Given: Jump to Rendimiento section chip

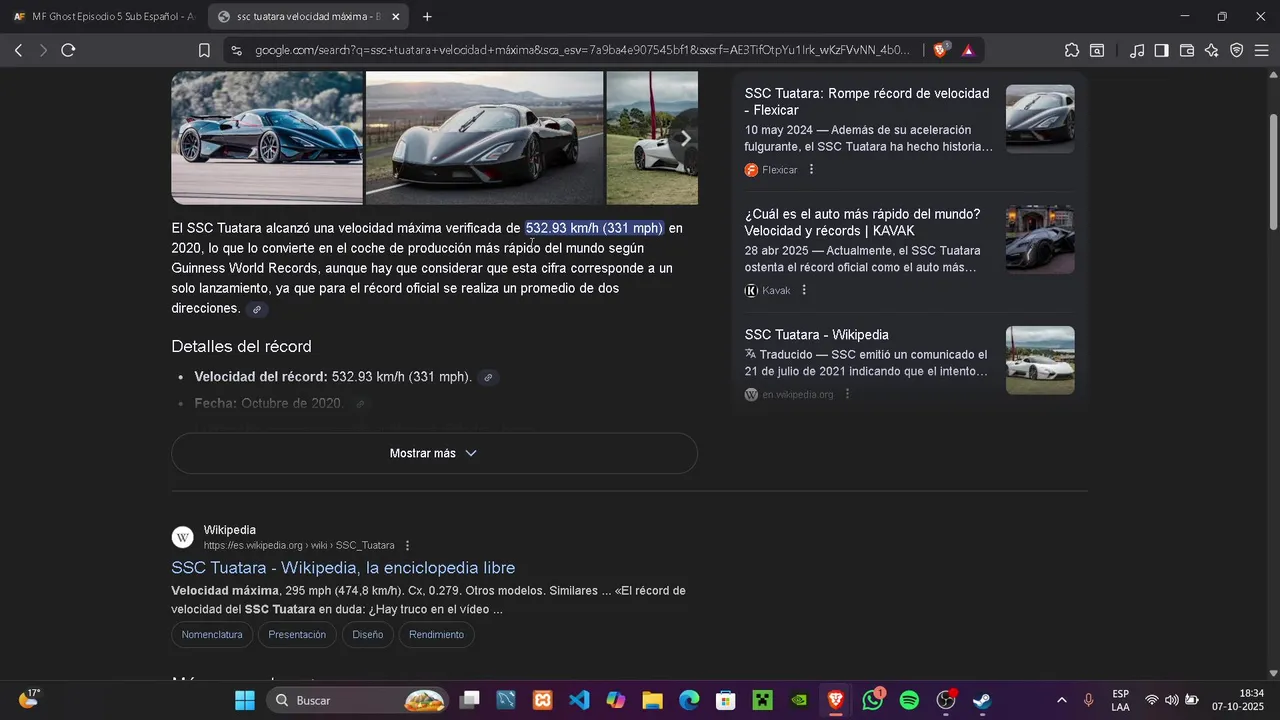Looking at the screenshot, I should pyautogui.click(x=436, y=635).
